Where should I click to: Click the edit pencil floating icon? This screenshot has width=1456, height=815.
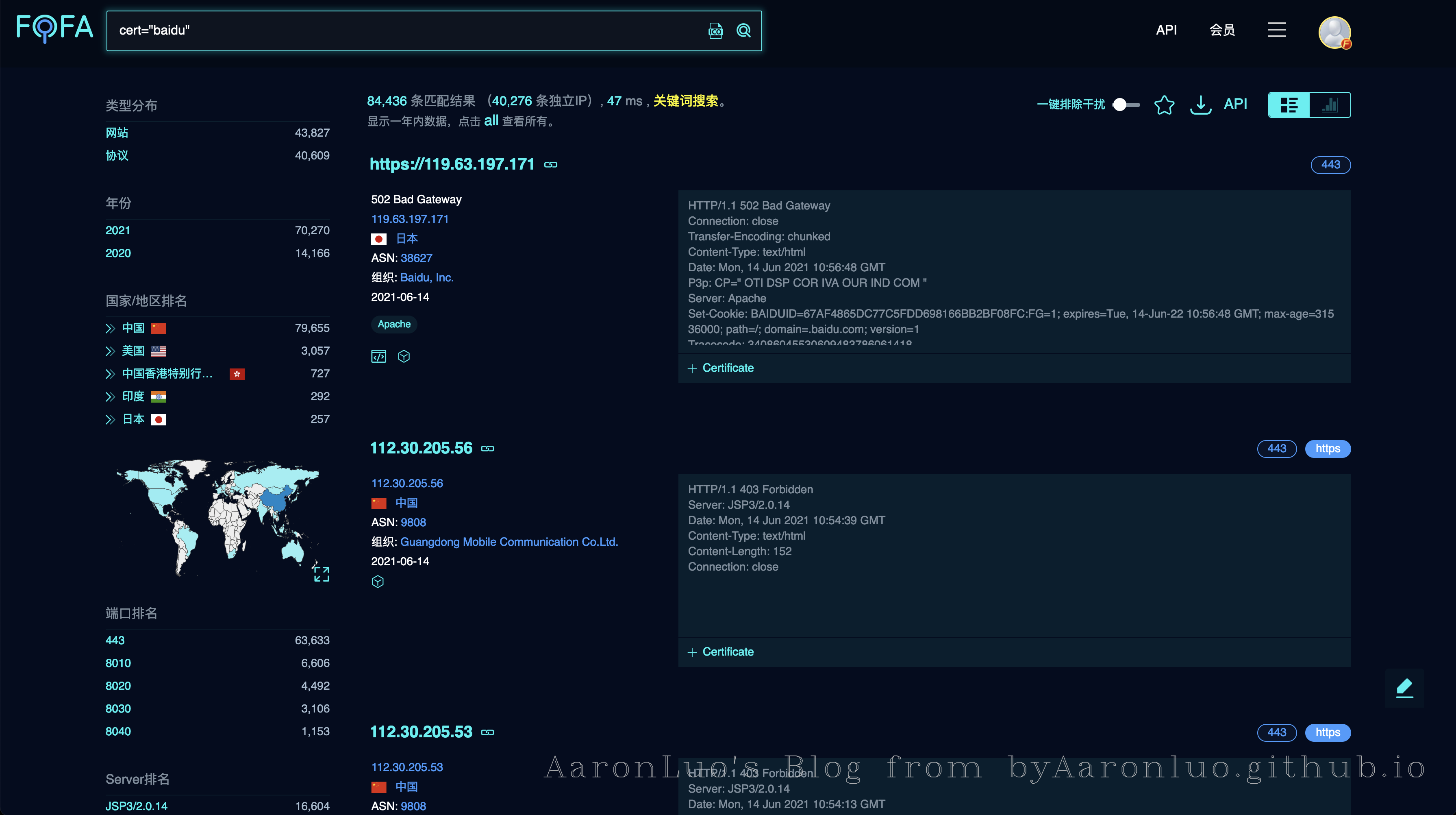(x=1404, y=687)
